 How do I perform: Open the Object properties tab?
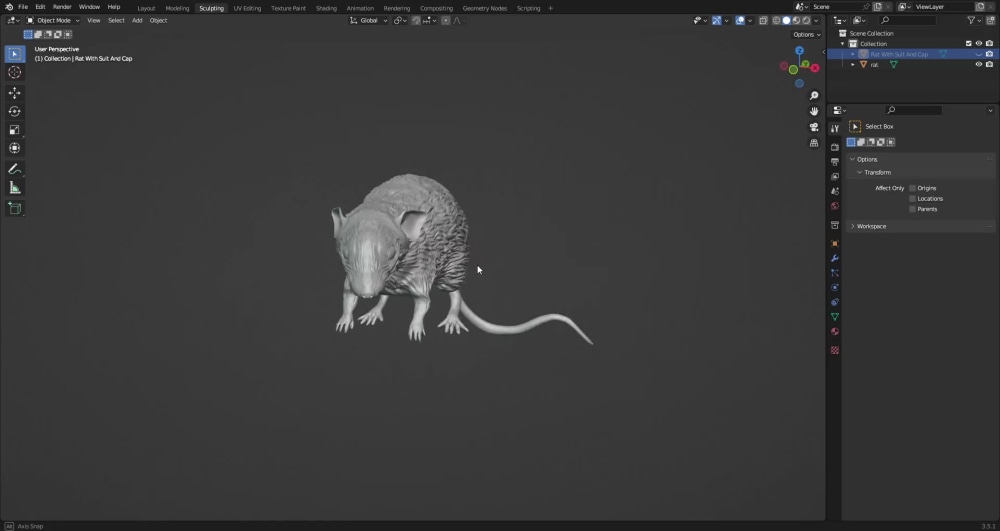click(x=835, y=244)
